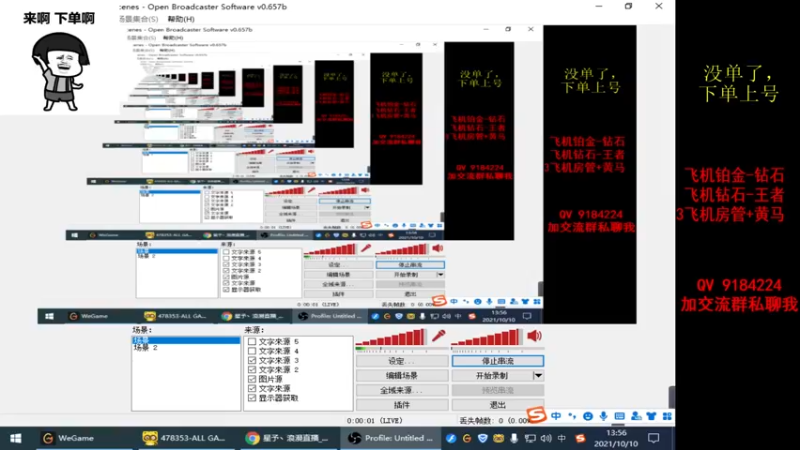Viewport: 800px width, 450px height.
Task: Expand the arrow beside 开始录制
Action: [x=538, y=376]
